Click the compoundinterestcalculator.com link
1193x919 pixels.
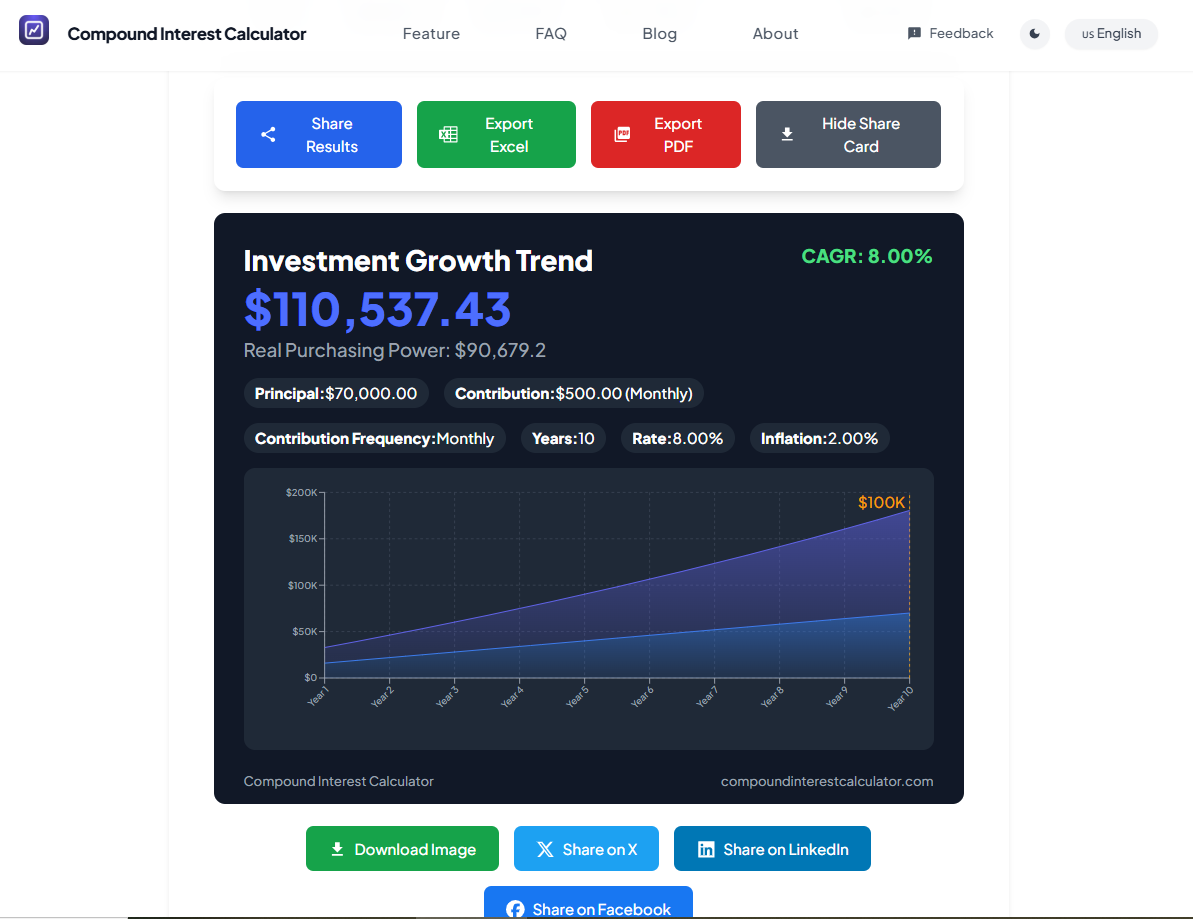828,781
